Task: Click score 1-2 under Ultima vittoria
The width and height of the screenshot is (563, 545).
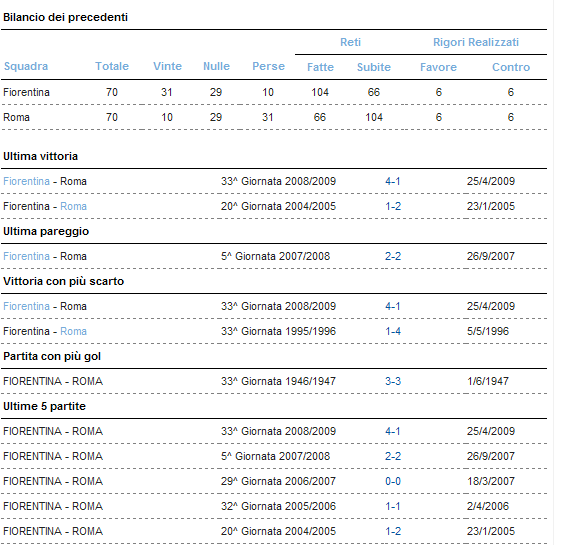Action: point(393,206)
